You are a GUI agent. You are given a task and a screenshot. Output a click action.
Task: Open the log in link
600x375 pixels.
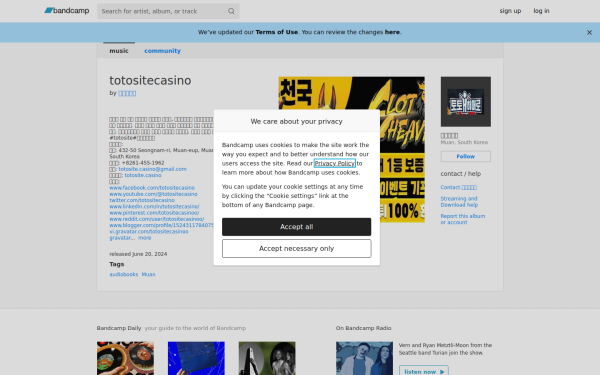[541, 11]
